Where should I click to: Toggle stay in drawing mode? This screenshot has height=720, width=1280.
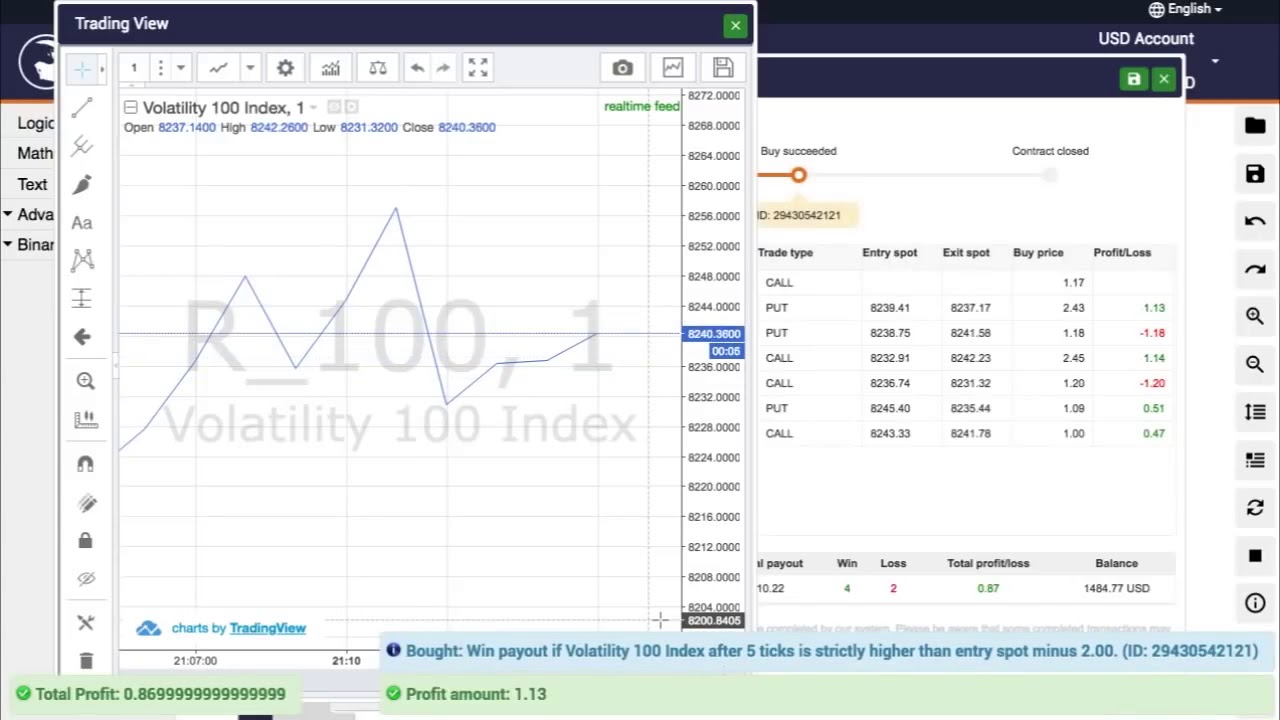[85, 503]
